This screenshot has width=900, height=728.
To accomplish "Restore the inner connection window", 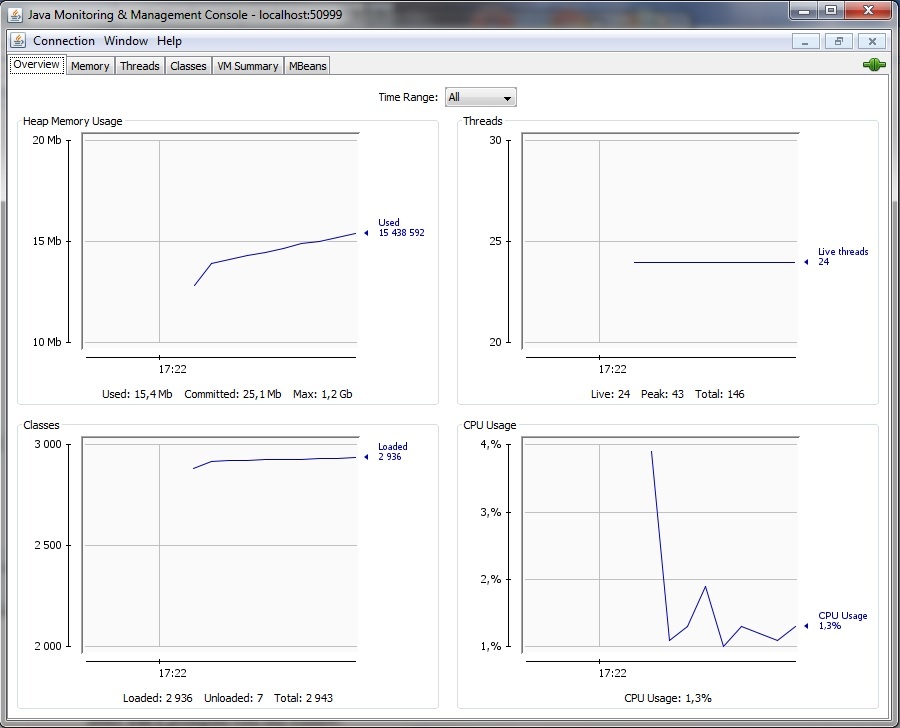I will [x=839, y=41].
